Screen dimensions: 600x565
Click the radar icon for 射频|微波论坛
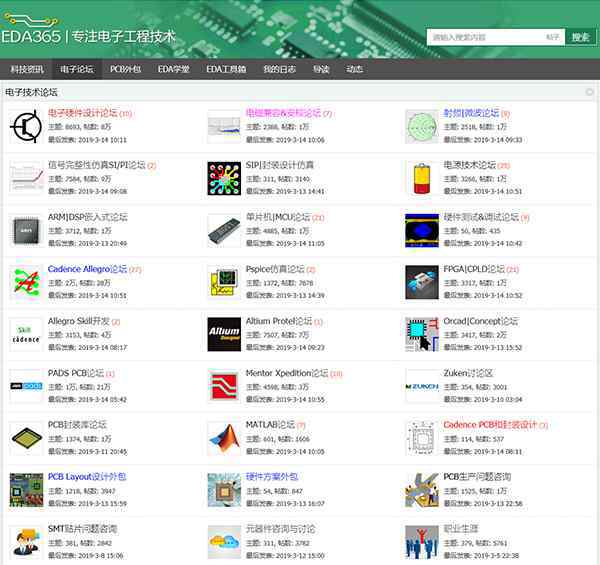pyautogui.click(x=421, y=125)
